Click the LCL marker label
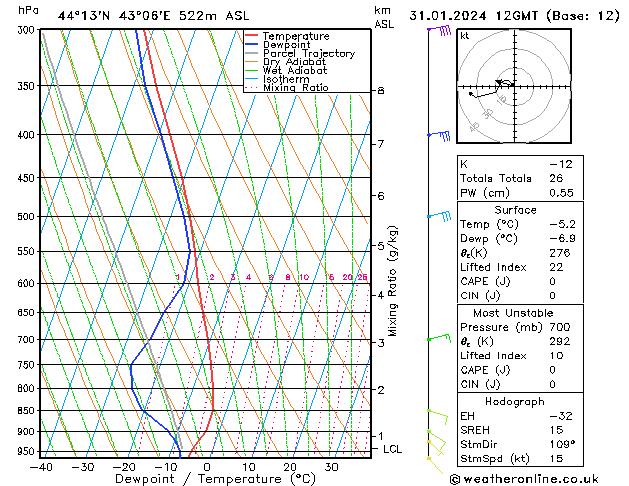The image size is (629, 486). [393, 450]
